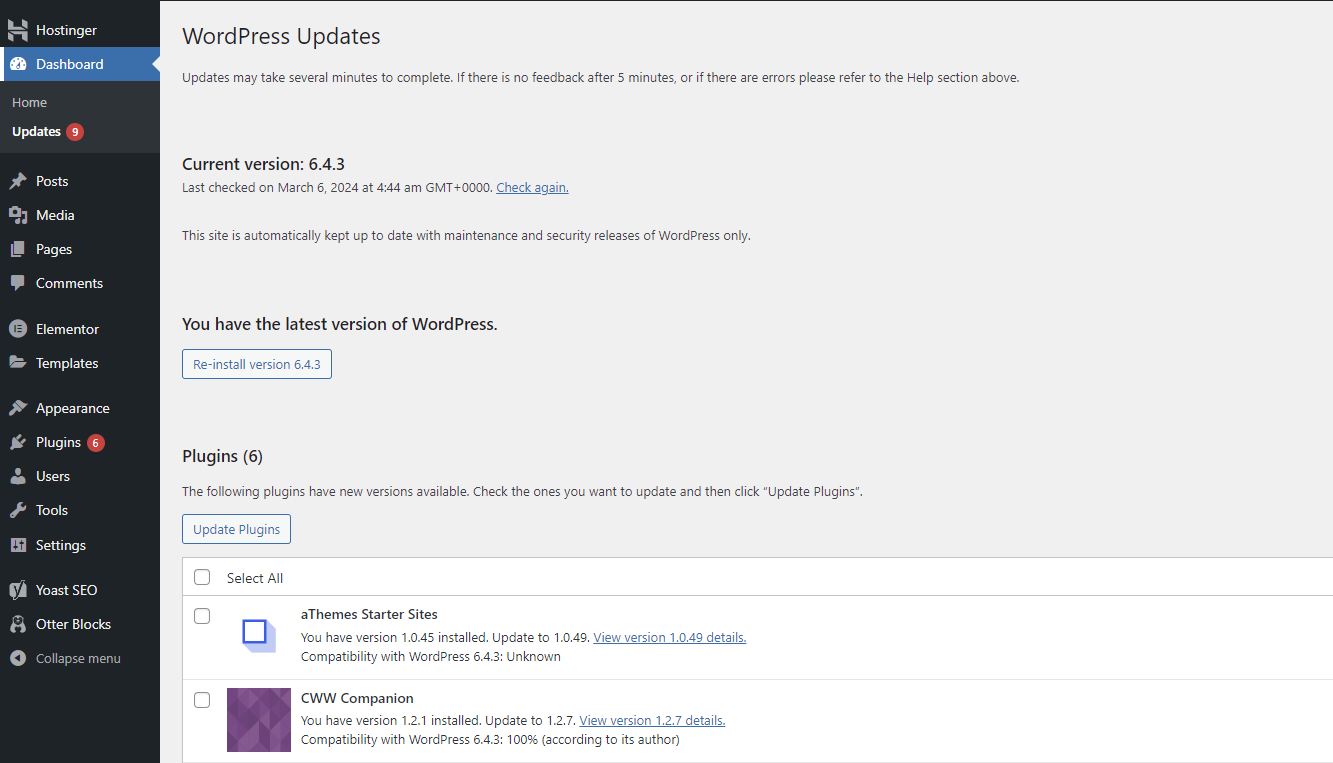Select Home under Dashboard

pyautogui.click(x=29, y=102)
